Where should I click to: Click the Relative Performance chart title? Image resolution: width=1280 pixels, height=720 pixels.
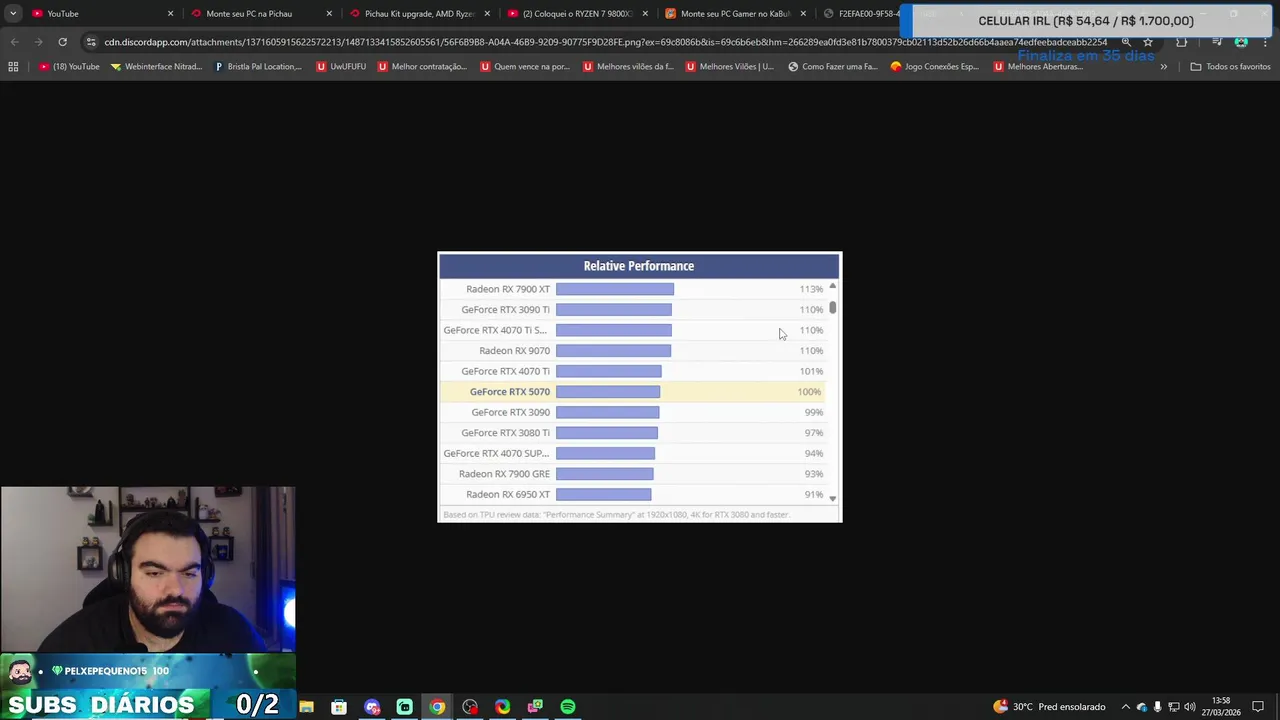639,266
